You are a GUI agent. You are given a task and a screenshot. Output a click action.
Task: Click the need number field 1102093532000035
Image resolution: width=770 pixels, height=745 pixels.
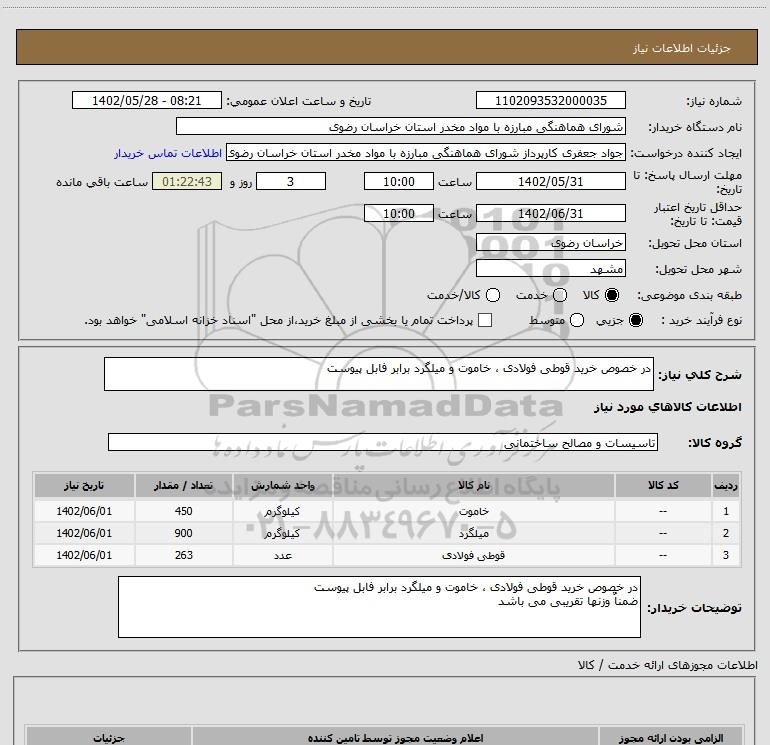point(550,101)
